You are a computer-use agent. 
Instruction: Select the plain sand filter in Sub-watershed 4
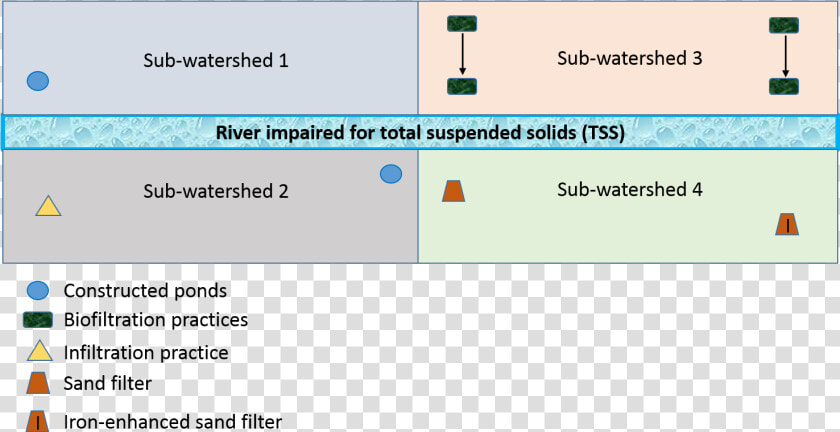(453, 191)
